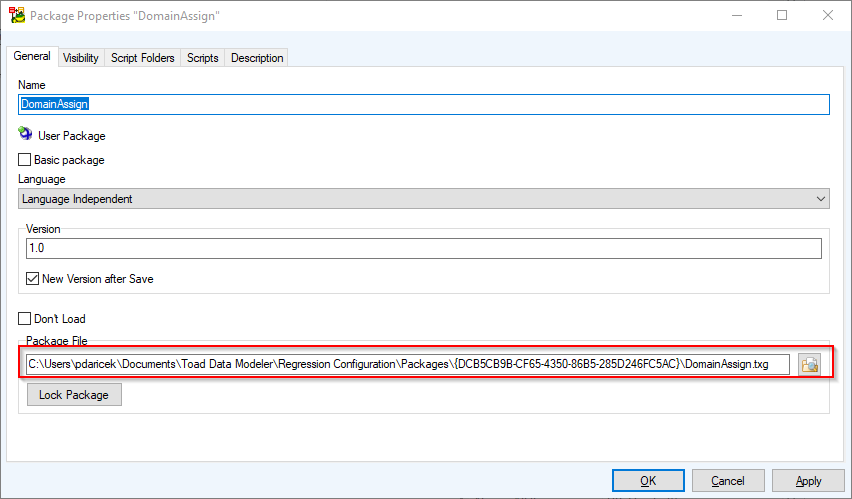Image resolution: width=852 pixels, height=499 pixels.
Task: Click the 'User Package' label text
Action: [72, 136]
